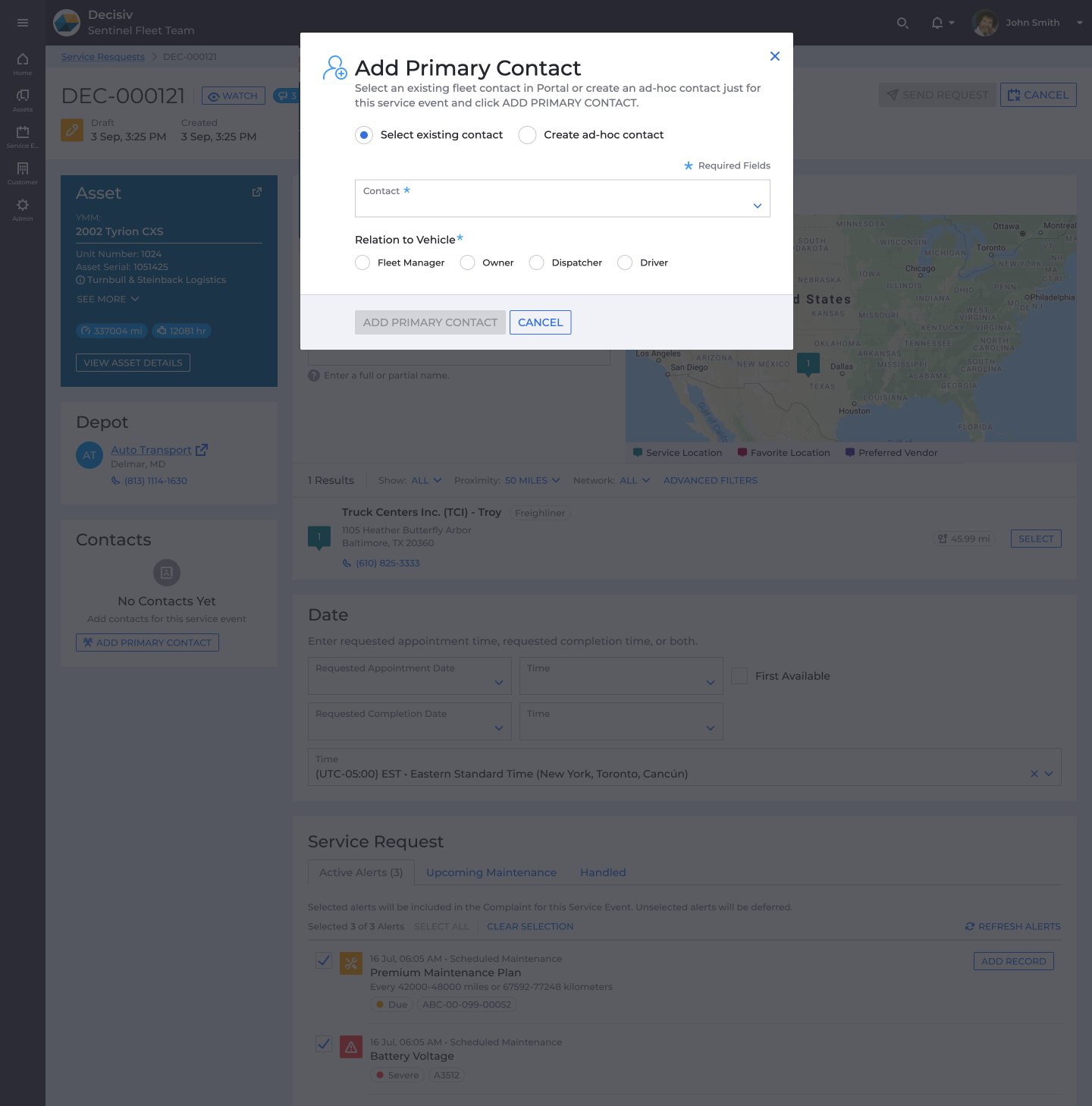The image size is (1092, 1106).
Task: Switch to the Upcoming Maintenance tab
Action: point(491,872)
